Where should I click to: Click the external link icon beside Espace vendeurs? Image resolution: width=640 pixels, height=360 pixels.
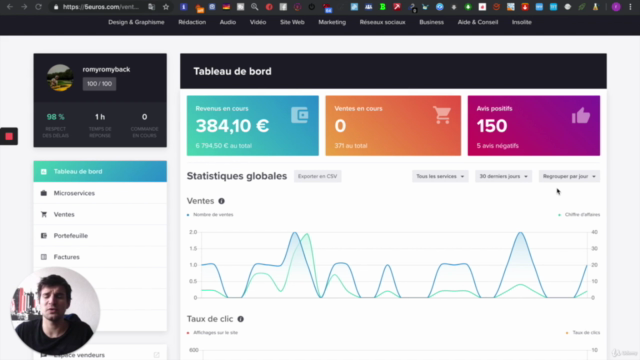coord(156,355)
